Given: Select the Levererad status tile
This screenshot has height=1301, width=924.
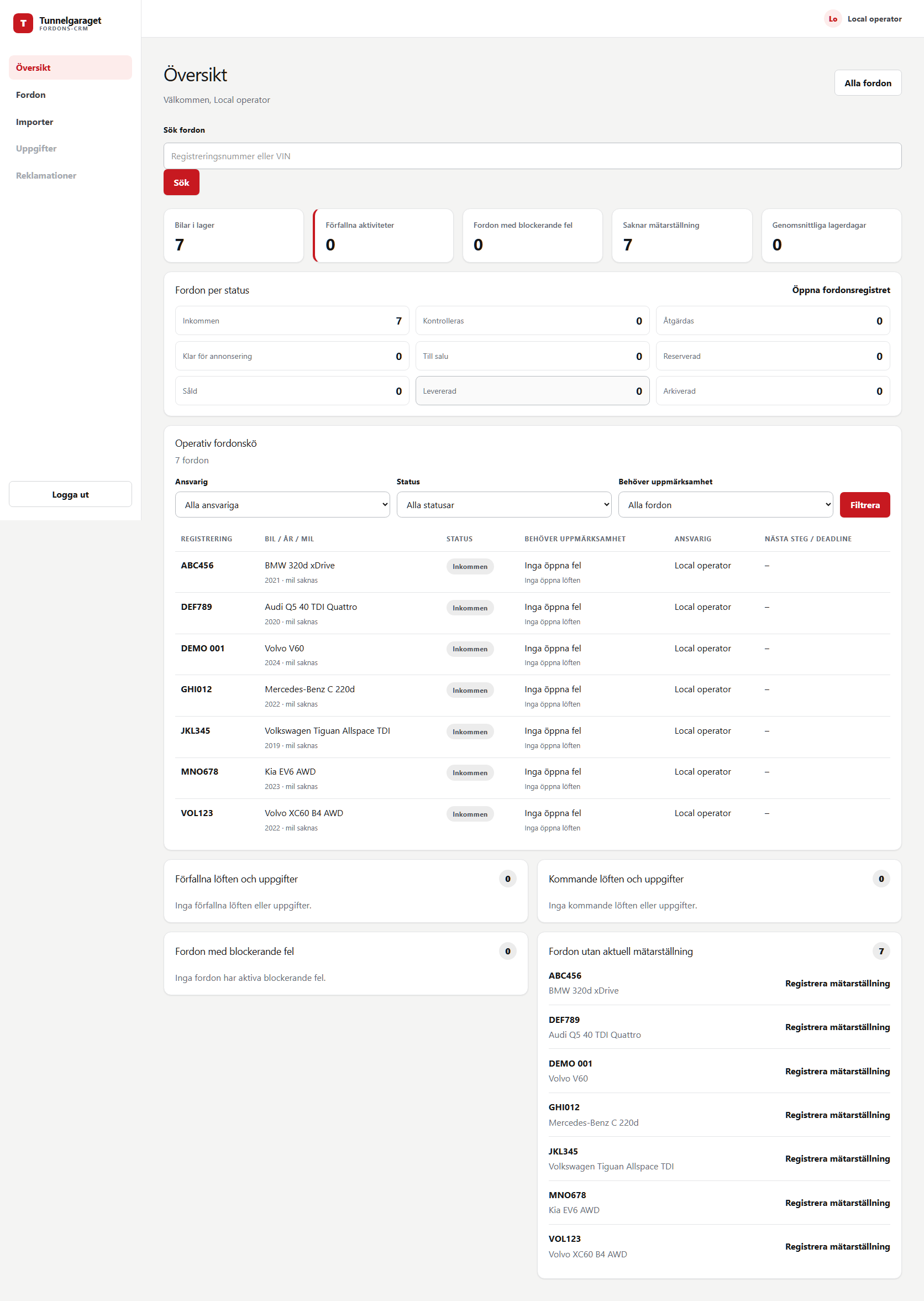Looking at the screenshot, I should (532, 391).
